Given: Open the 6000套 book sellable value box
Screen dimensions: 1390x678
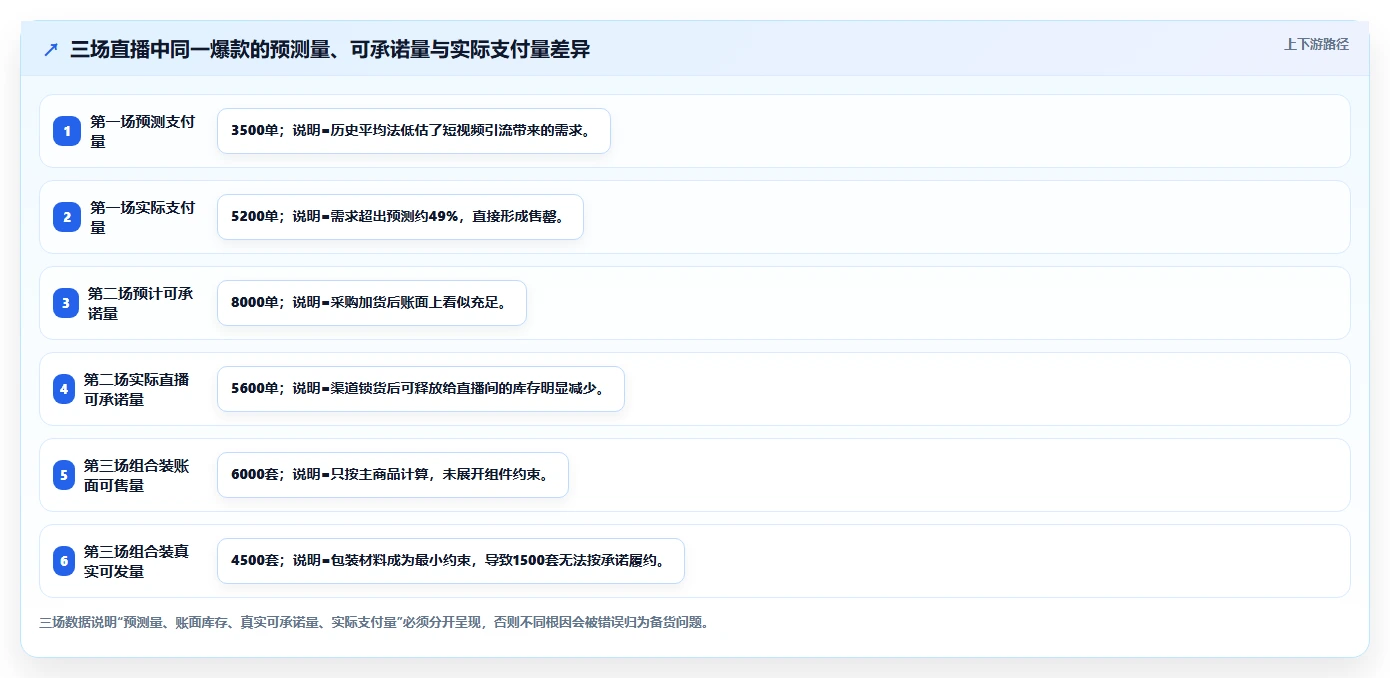Looking at the screenshot, I should [393, 475].
